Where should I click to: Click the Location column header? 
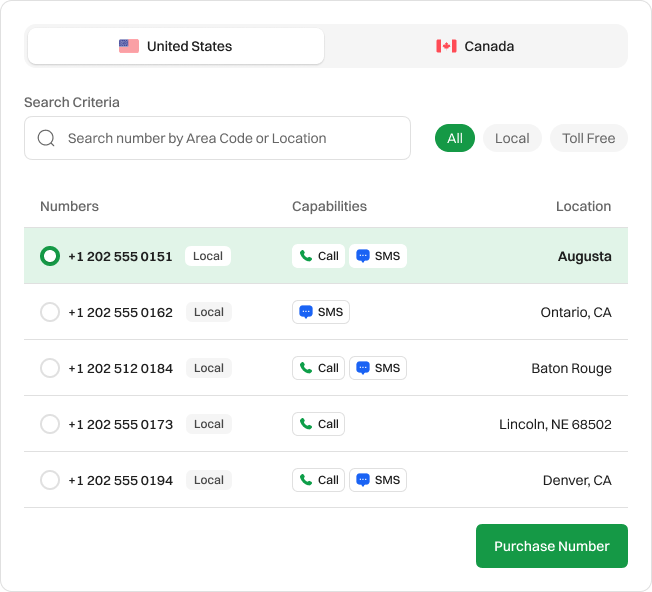583,206
